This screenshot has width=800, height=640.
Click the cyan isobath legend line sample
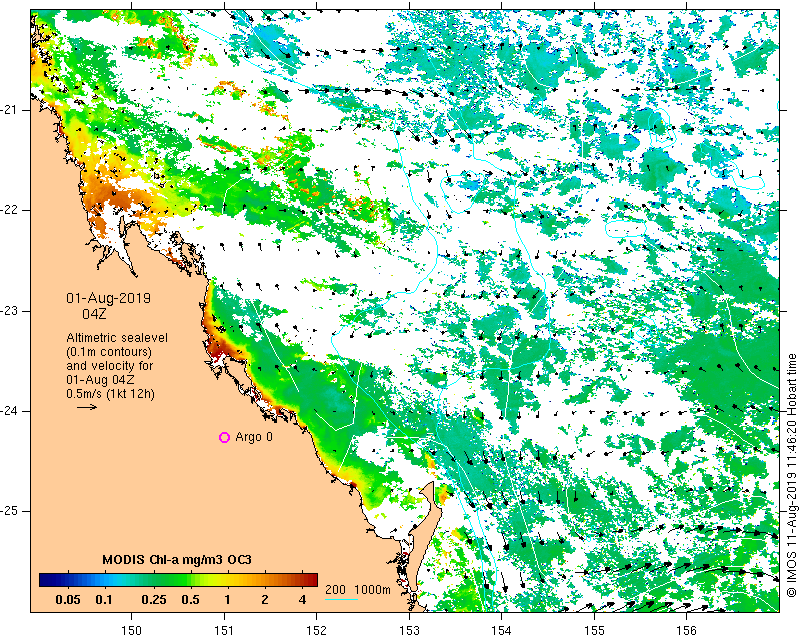tap(341, 599)
